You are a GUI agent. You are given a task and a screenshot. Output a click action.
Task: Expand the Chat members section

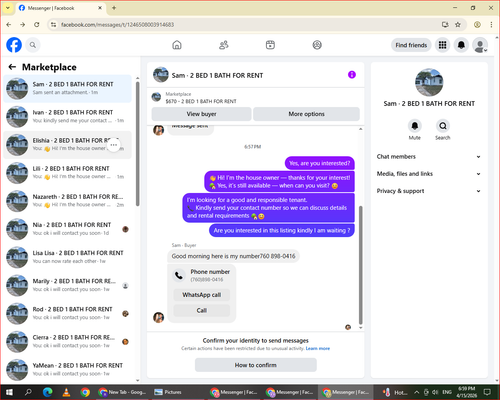coord(429,157)
